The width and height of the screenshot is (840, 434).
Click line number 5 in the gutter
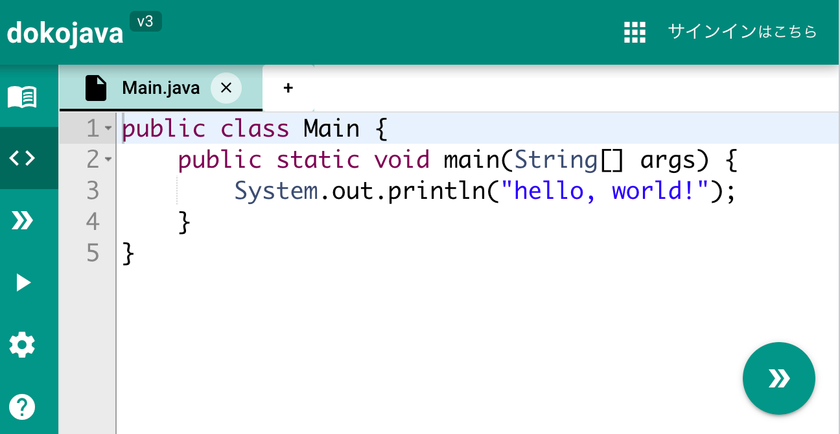(x=92, y=253)
